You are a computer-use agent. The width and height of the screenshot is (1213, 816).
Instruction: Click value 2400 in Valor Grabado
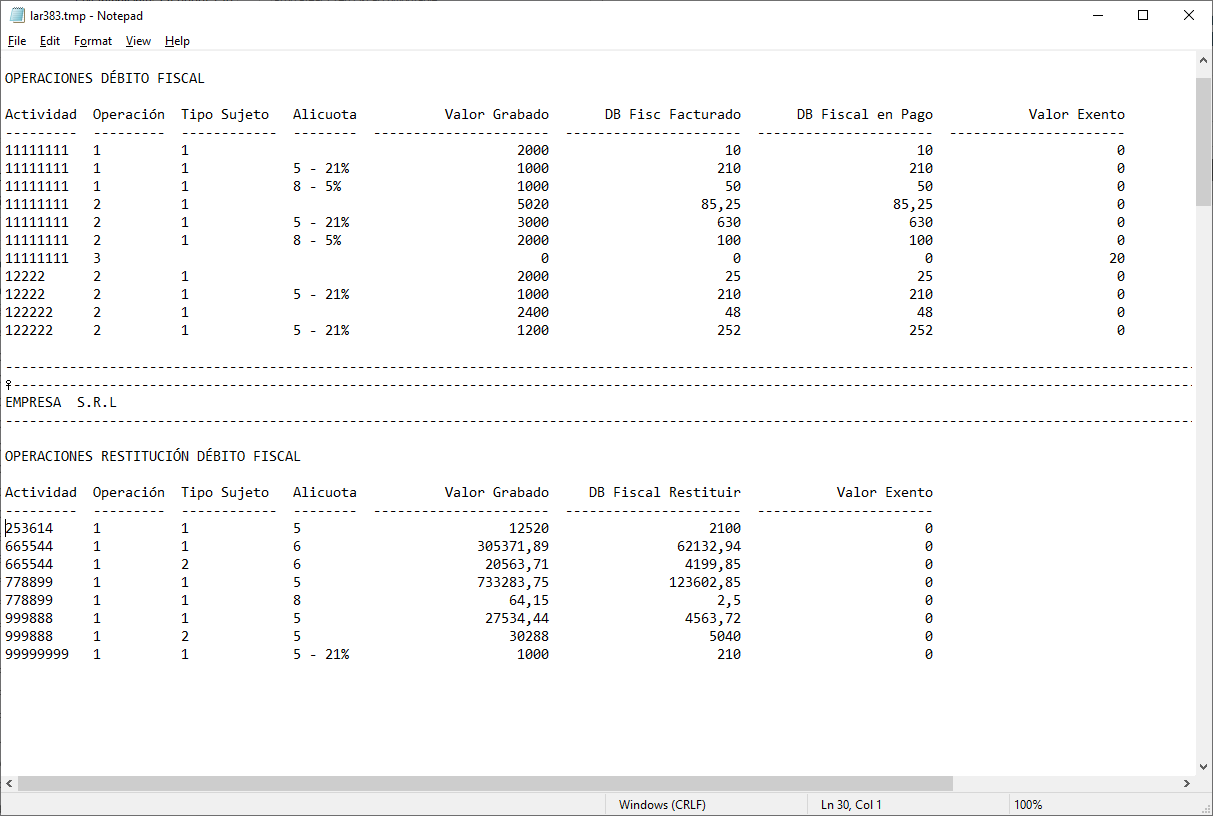533,312
